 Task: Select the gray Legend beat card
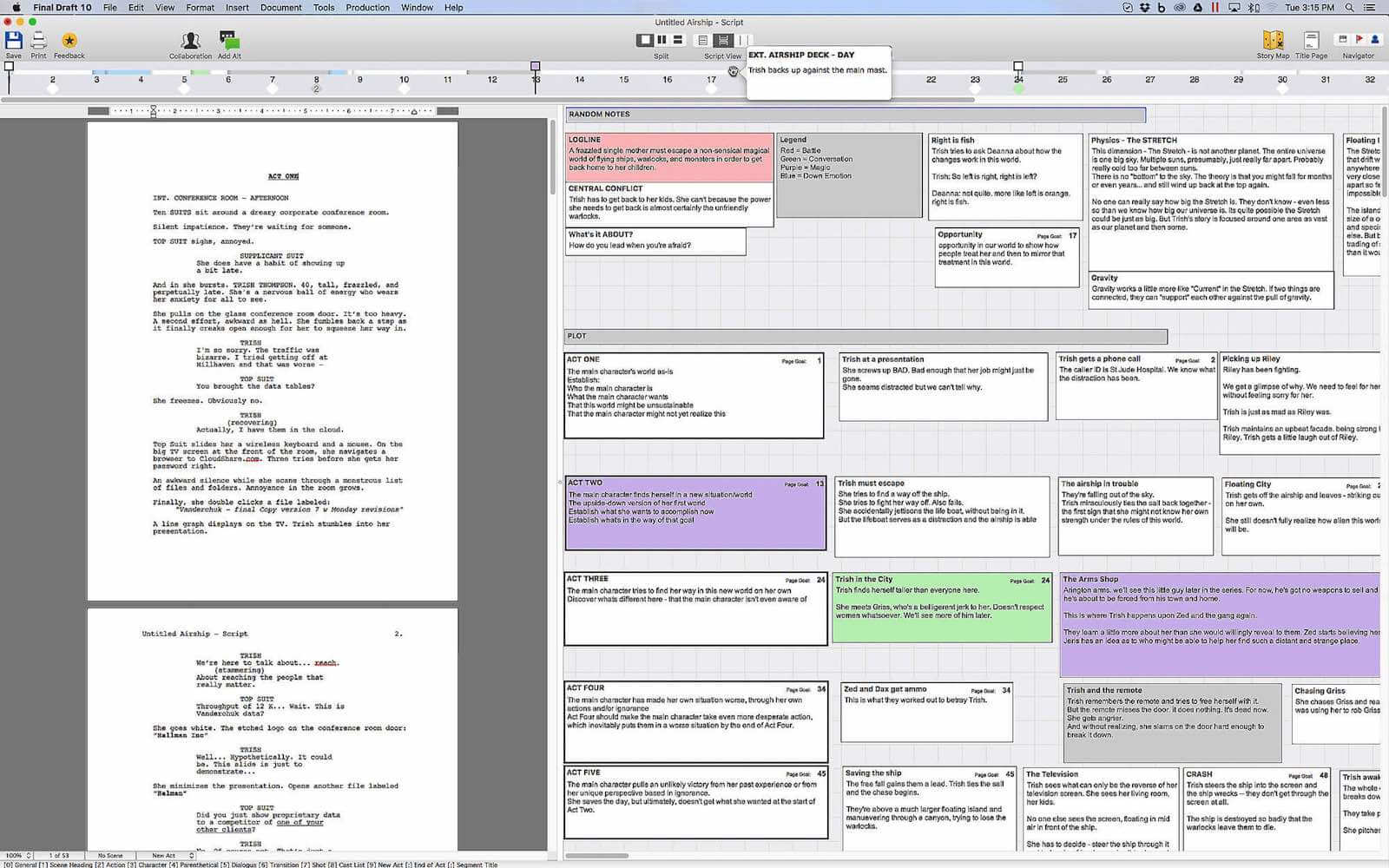849,174
